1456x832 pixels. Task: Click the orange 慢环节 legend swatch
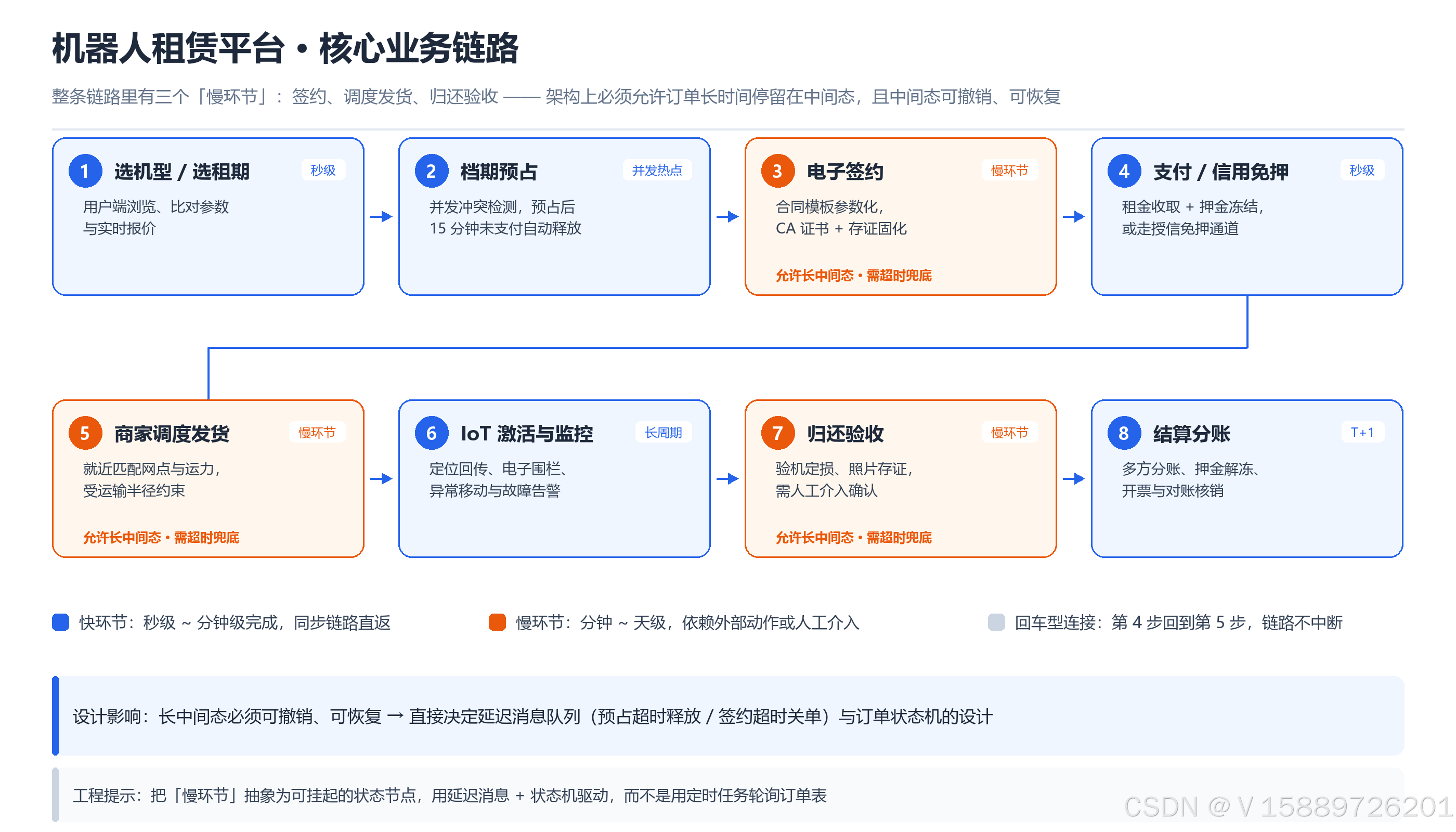tap(498, 622)
